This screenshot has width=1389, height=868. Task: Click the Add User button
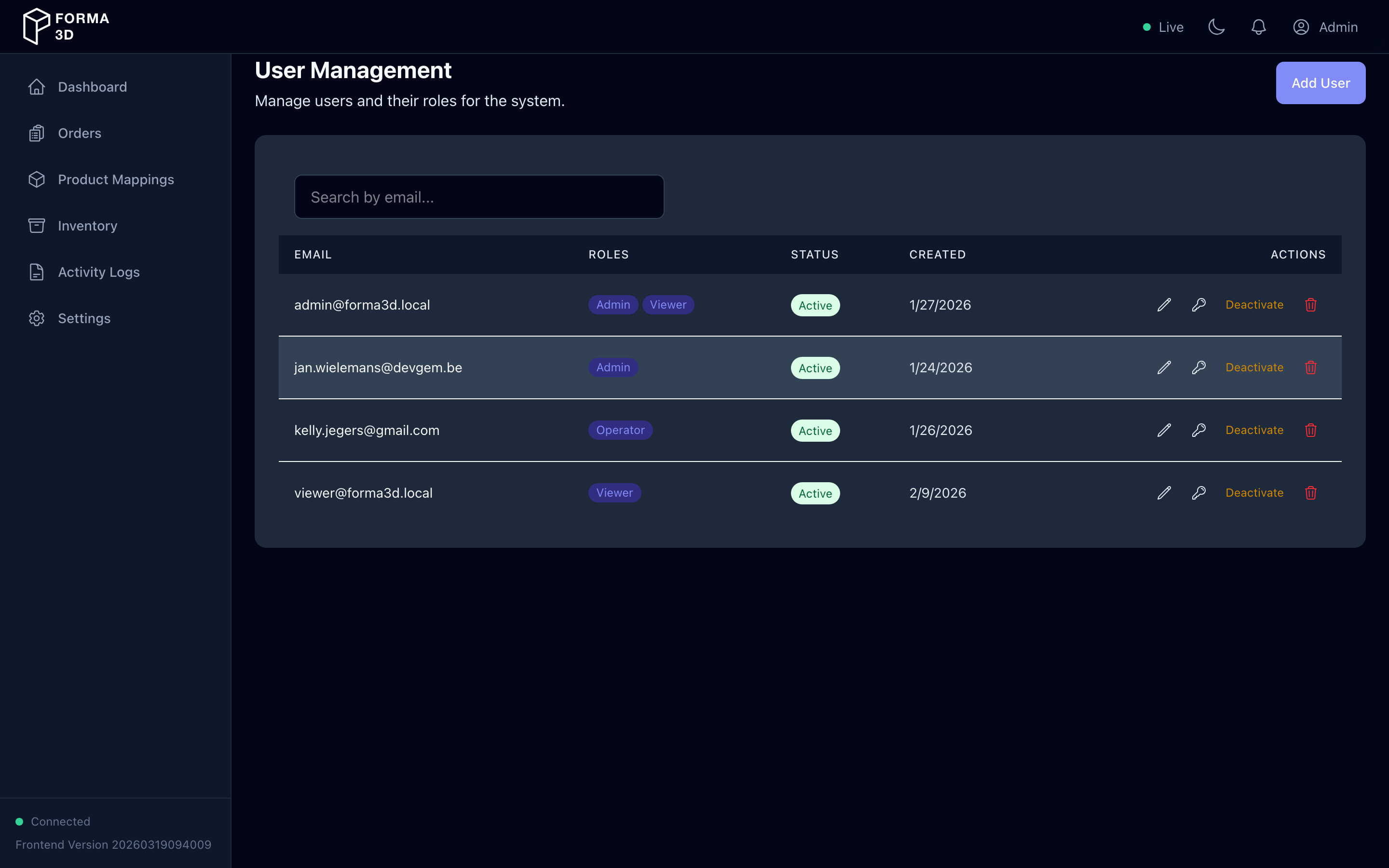pos(1320,82)
